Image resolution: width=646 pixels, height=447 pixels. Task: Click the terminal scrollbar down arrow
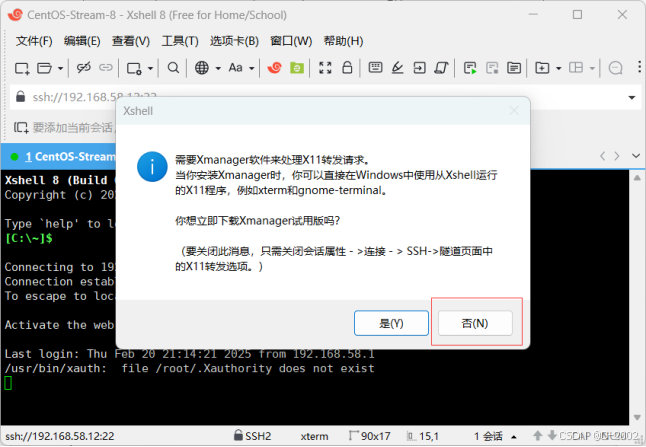(x=637, y=417)
